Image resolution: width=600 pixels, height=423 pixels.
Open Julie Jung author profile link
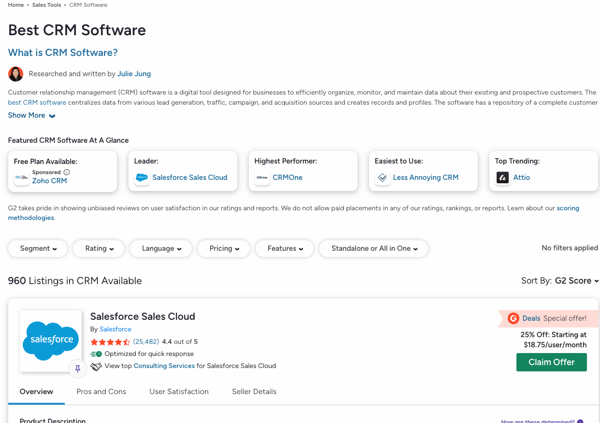[134, 73]
